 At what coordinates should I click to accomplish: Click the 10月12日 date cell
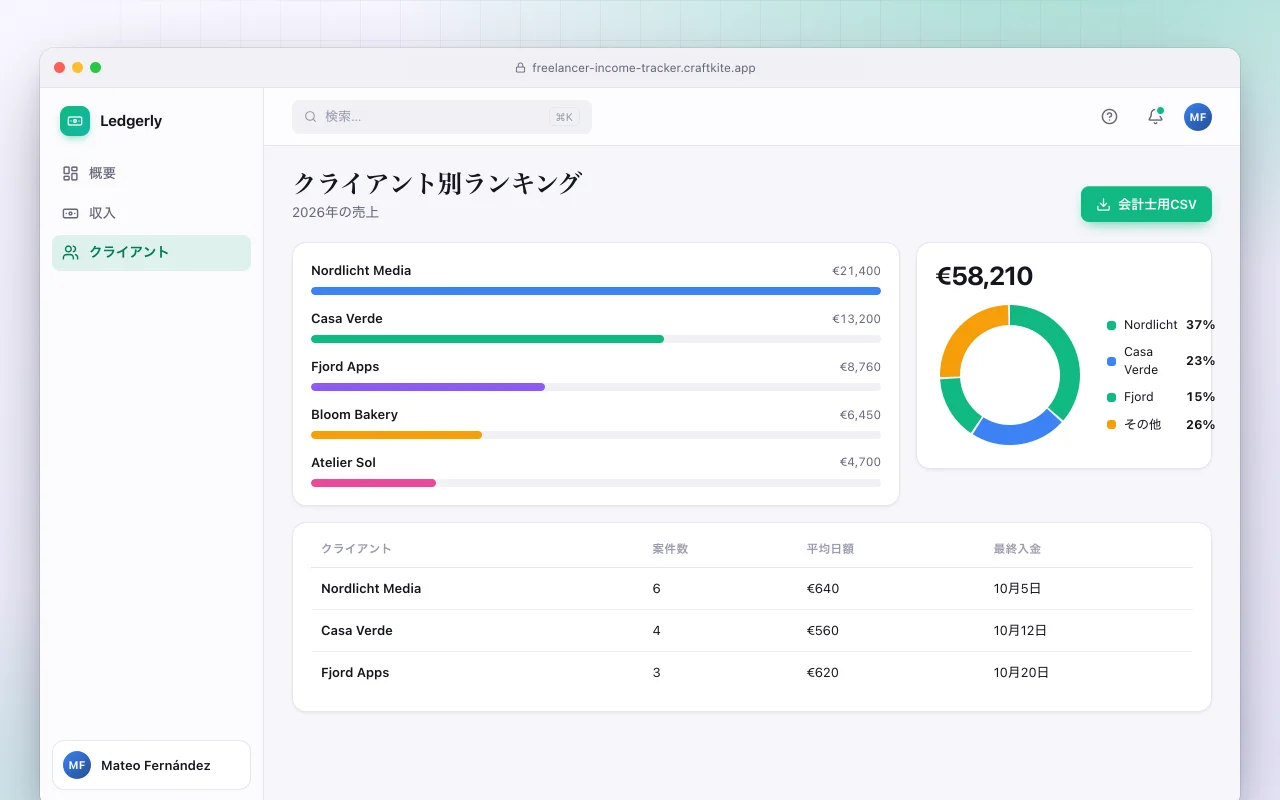(1020, 631)
